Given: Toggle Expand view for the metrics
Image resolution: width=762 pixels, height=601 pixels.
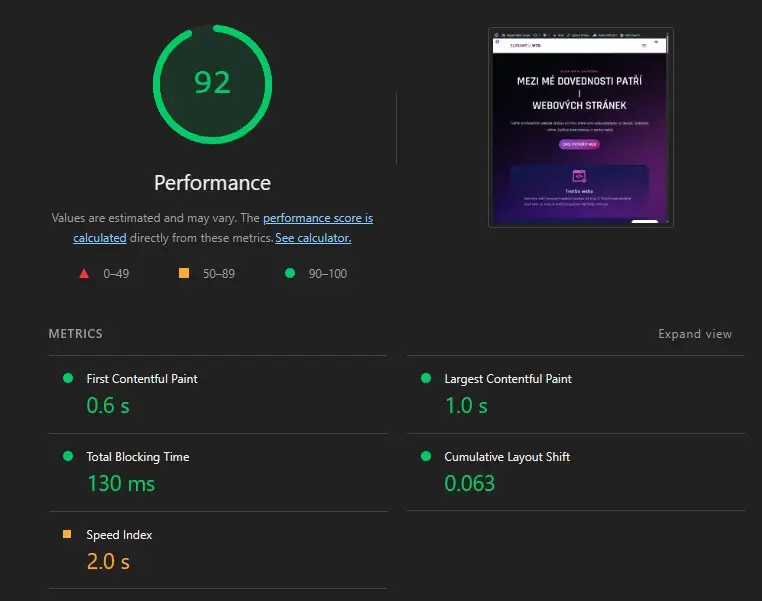Looking at the screenshot, I should (x=694, y=334).
